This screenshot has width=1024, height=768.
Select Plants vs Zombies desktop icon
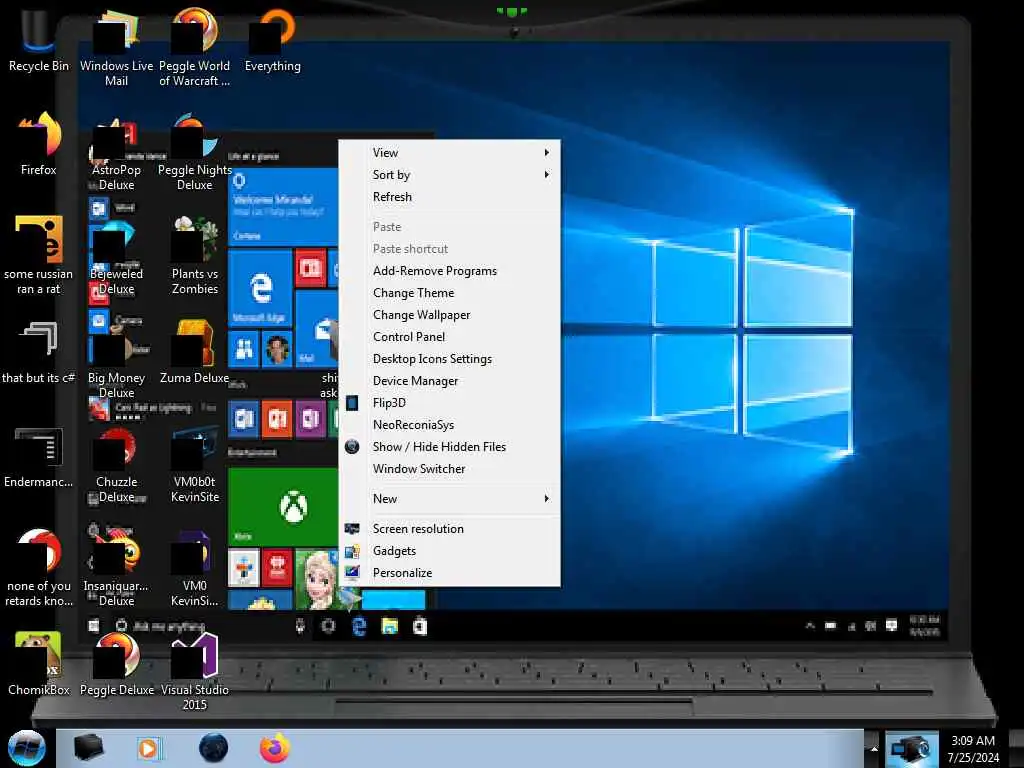pos(195,255)
